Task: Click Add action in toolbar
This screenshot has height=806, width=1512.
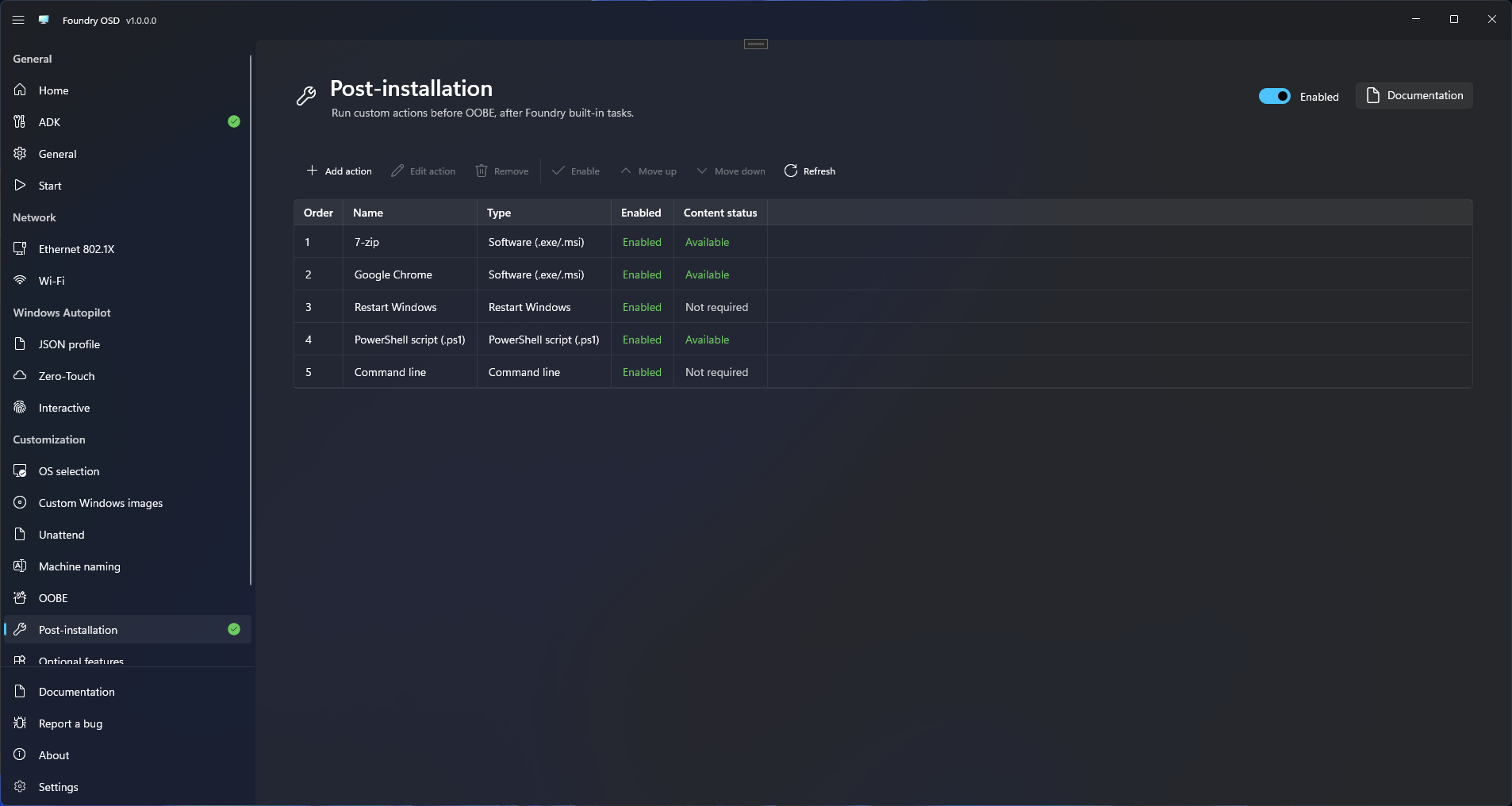Action: click(x=339, y=171)
